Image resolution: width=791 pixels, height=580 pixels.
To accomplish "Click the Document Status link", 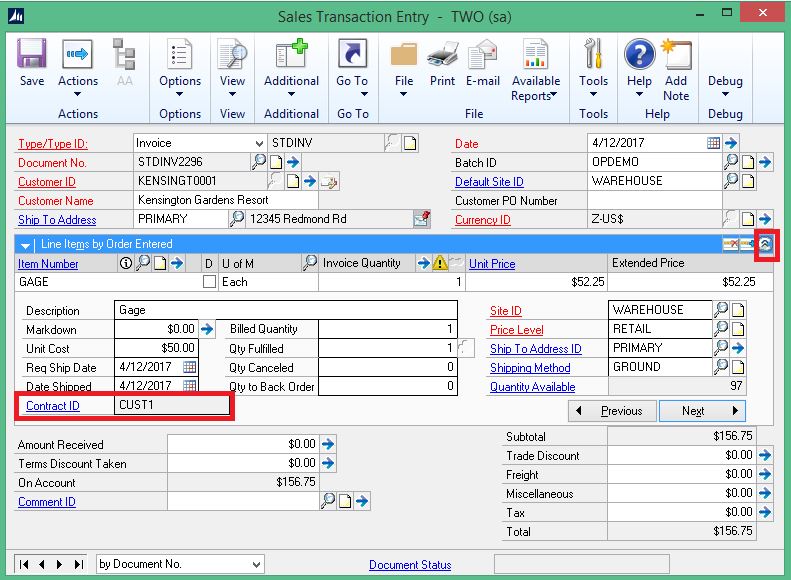I will (410, 565).
